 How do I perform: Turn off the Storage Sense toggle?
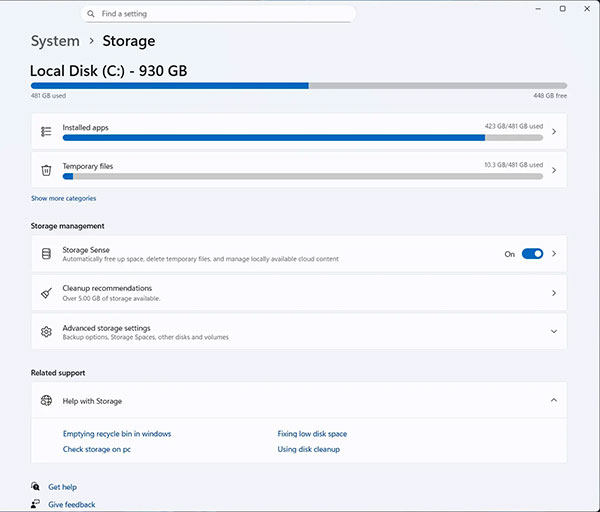pyautogui.click(x=532, y=254)
